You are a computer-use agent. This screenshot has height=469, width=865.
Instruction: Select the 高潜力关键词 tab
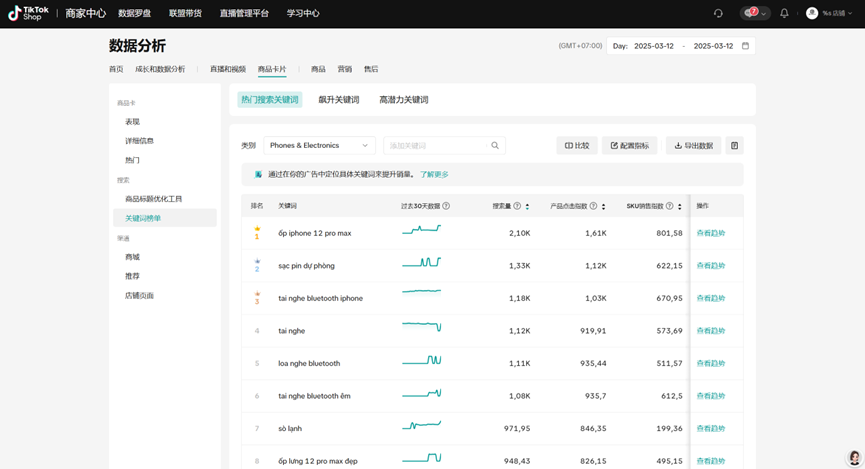(404, 100)
